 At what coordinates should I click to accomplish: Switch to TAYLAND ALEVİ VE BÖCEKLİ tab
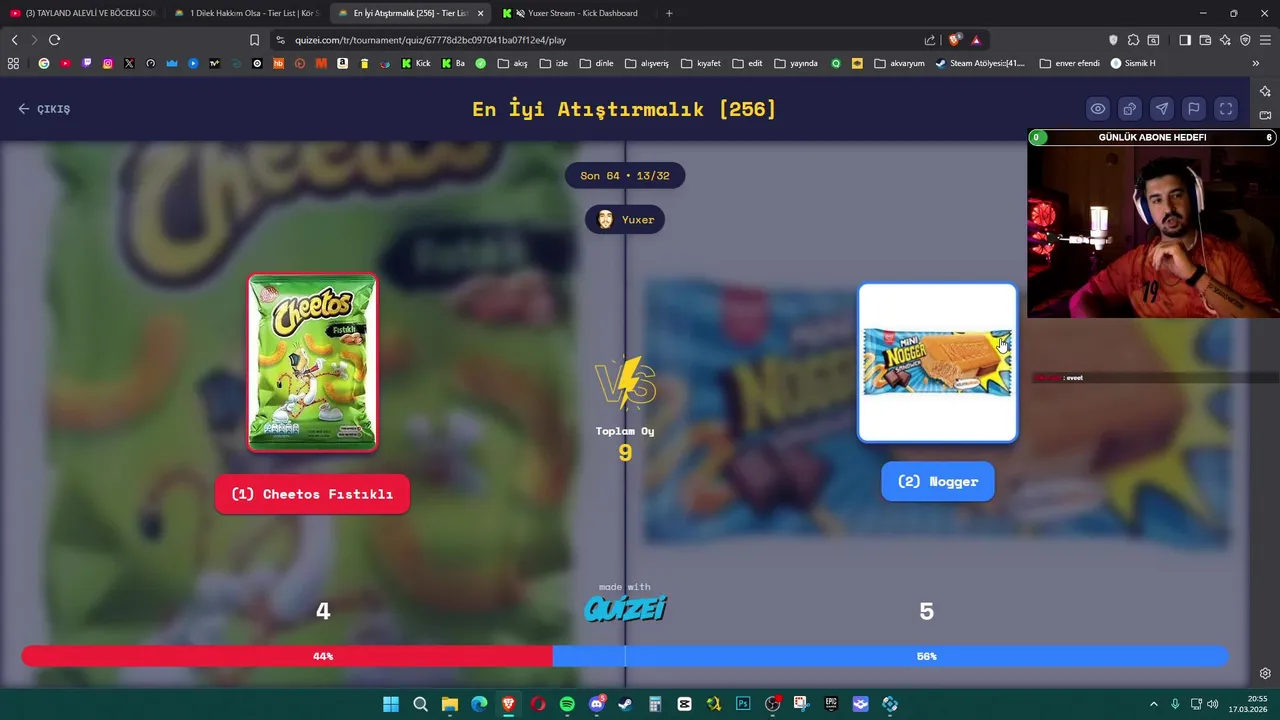click(x=82, y=13)
